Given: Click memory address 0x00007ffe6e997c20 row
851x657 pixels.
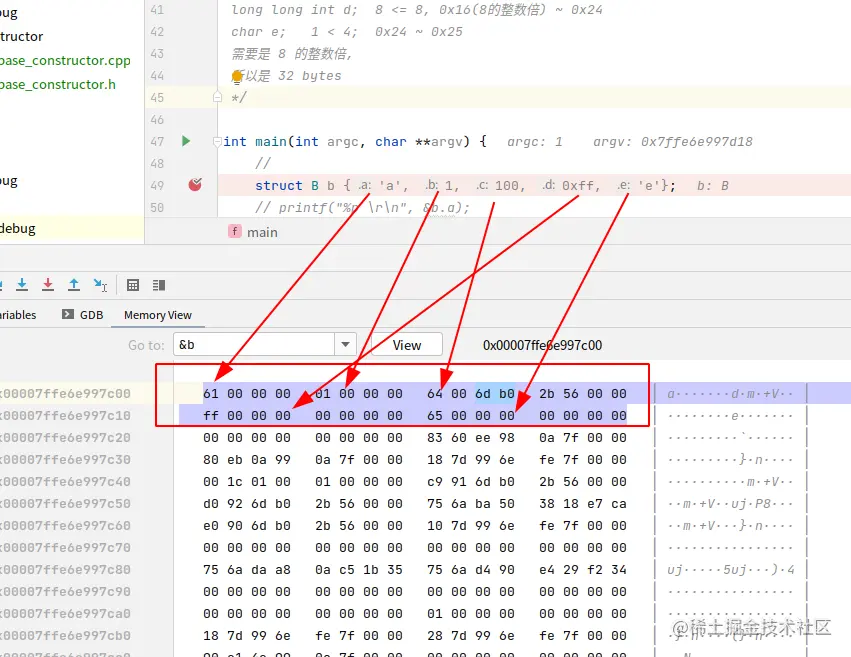Looking at the screenshot, I should 66,438.
